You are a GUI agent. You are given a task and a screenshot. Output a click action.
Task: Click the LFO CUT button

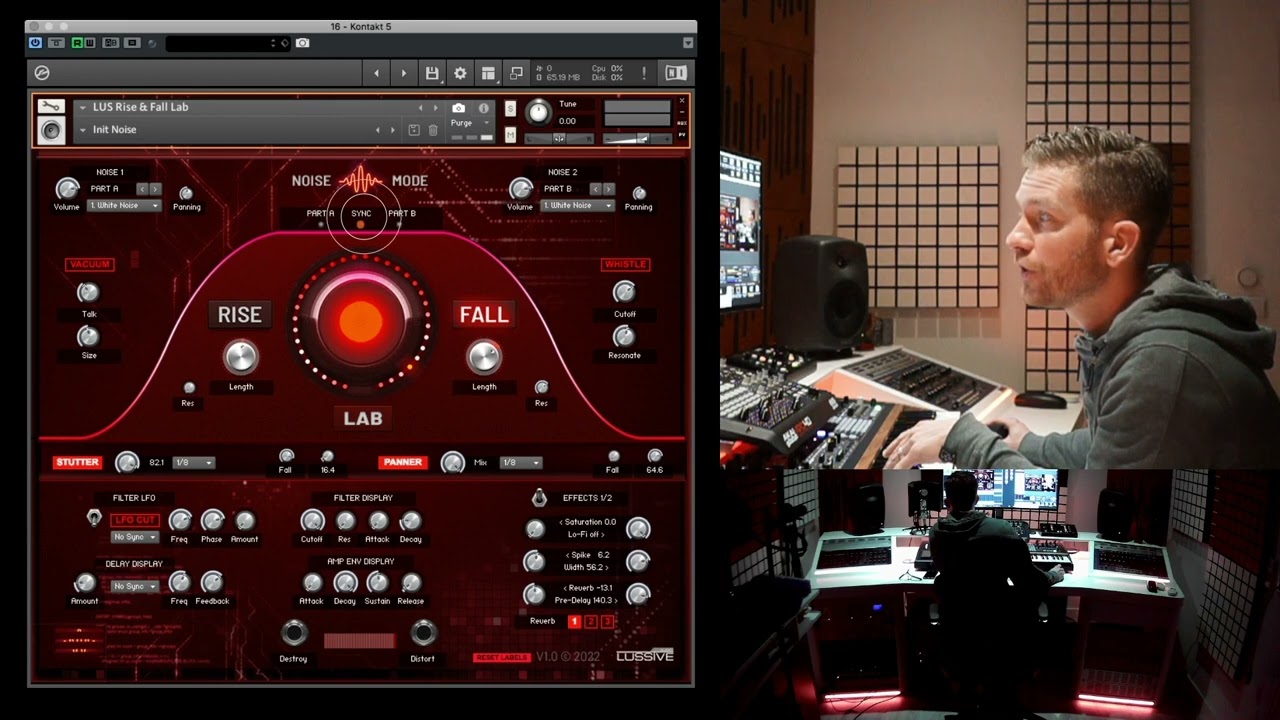(x=134, y=520)
